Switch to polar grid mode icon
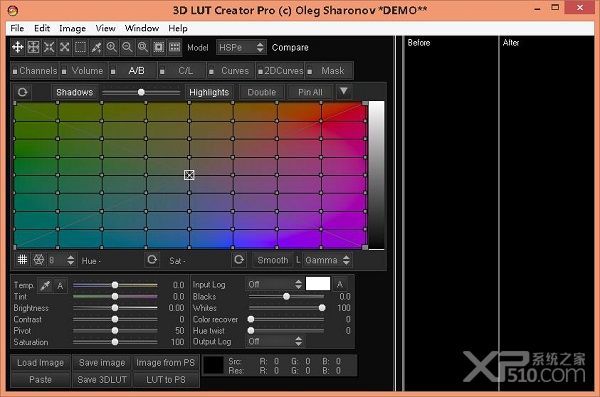Image resolution: width=600 pixels, height=397 pixels. click(x=38, y=260)
